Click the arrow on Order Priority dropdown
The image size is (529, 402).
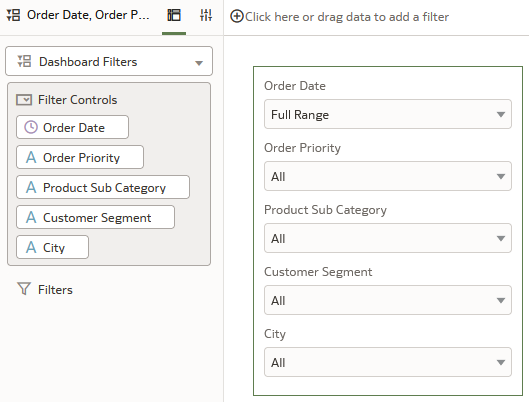(501, 177)
